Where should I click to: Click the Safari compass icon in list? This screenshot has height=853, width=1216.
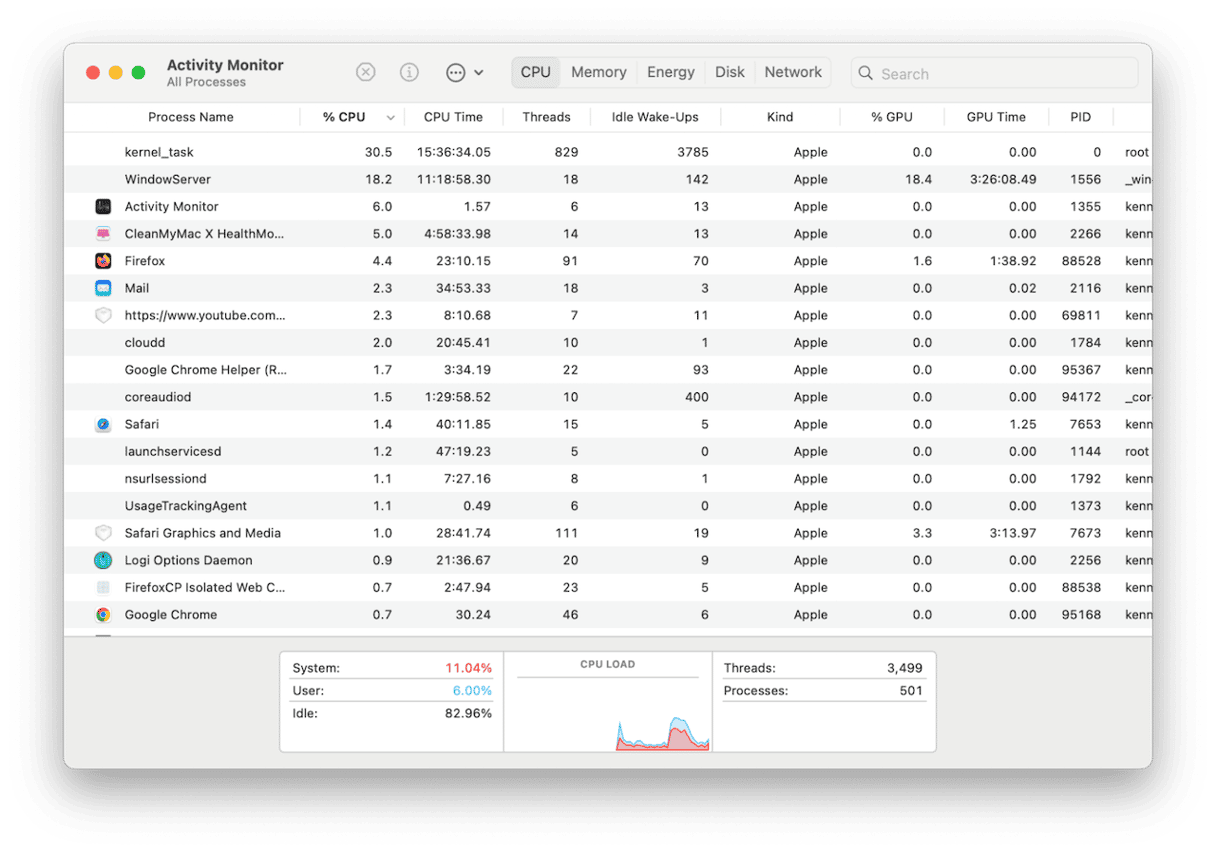[x=103, y=424]
